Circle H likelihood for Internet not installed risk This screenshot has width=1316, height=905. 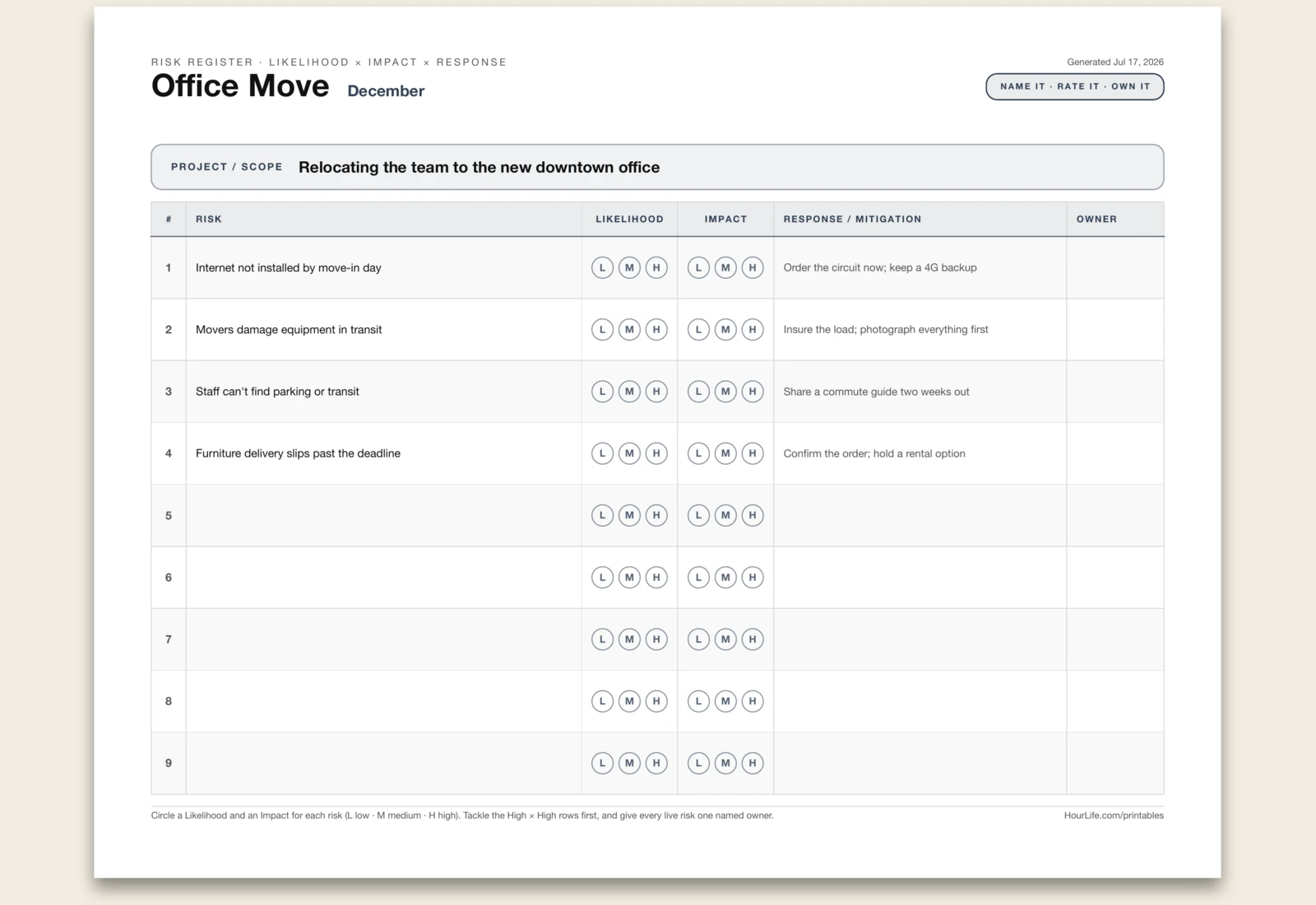656,267
